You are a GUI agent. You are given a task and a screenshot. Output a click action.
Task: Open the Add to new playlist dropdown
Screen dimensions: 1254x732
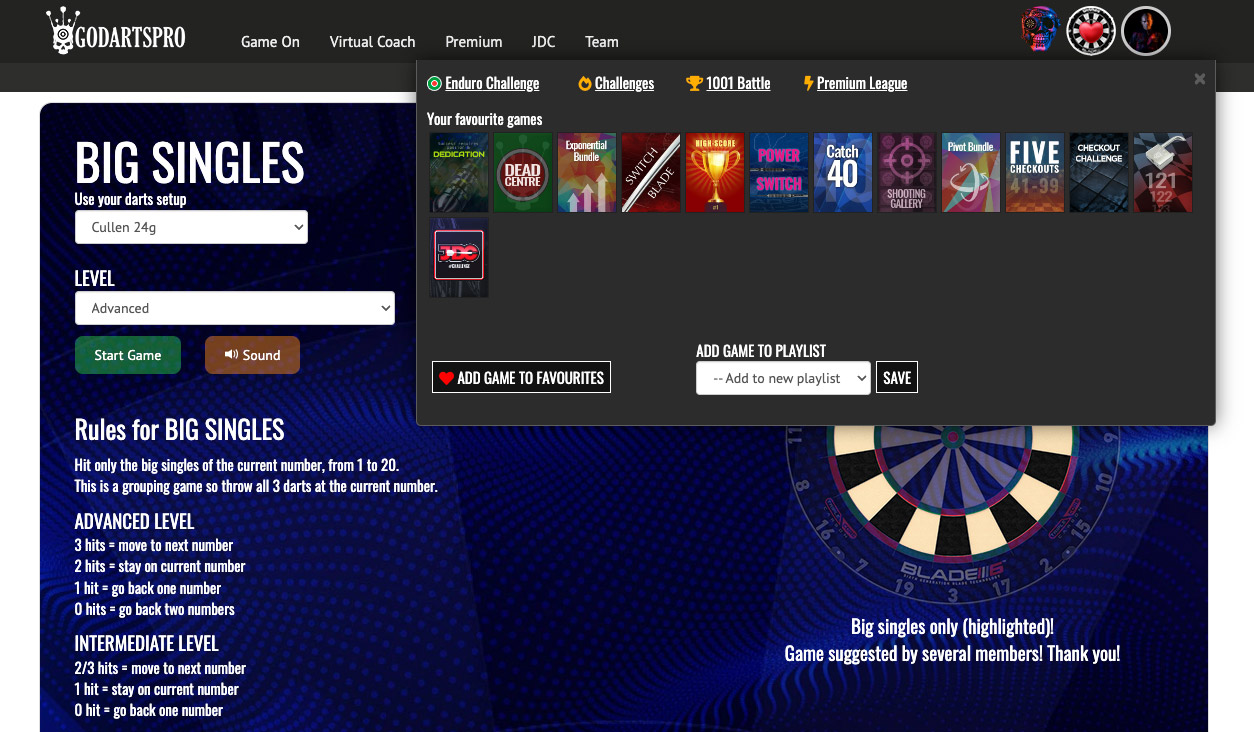783,378
